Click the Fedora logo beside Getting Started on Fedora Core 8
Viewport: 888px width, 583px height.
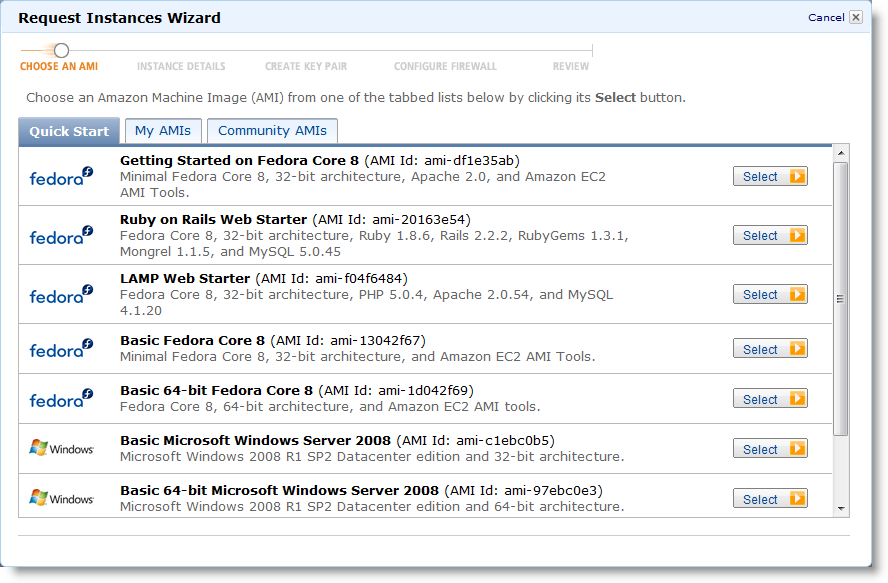coord(61,176)
